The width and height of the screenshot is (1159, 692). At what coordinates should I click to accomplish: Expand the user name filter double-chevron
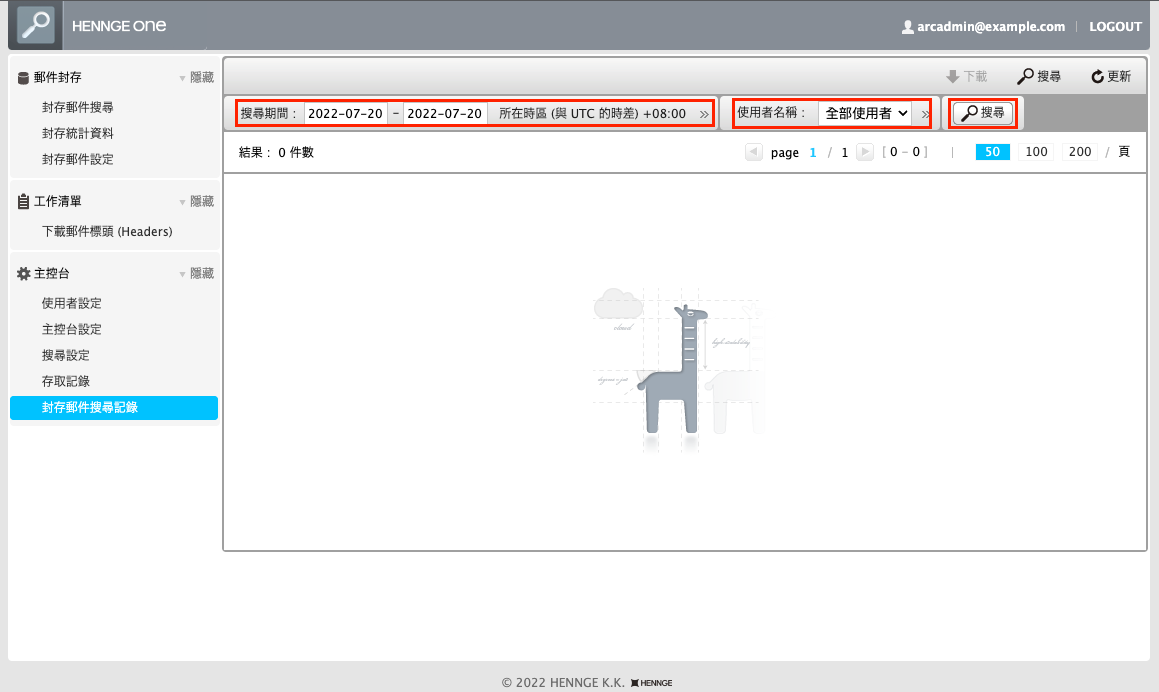click(x=925, y=114)
